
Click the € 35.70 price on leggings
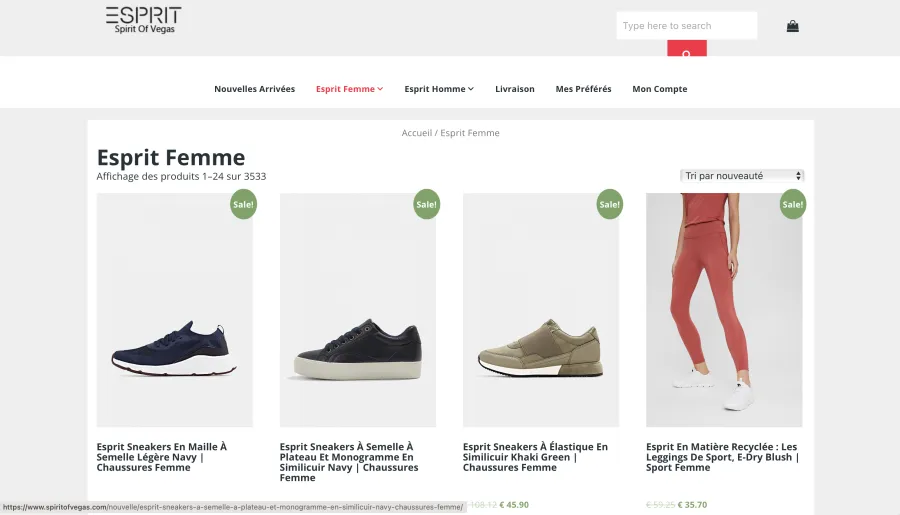click(692, 505)
